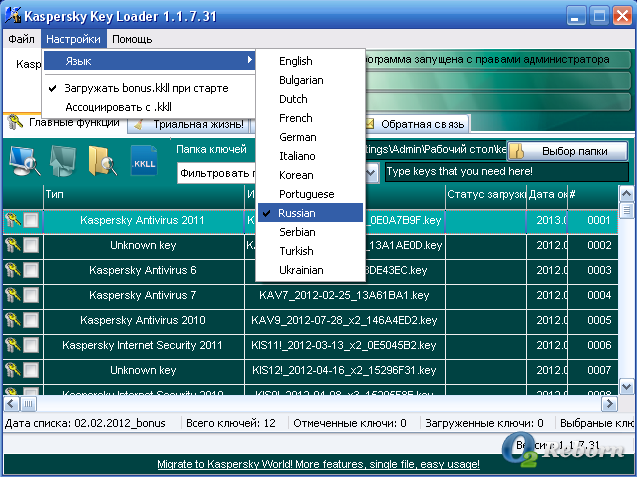Viewport: 637px width, 477px height.
Task: Click vertical scrollbar up arrow
Action: pyautogui.click(x=626, y=194)
